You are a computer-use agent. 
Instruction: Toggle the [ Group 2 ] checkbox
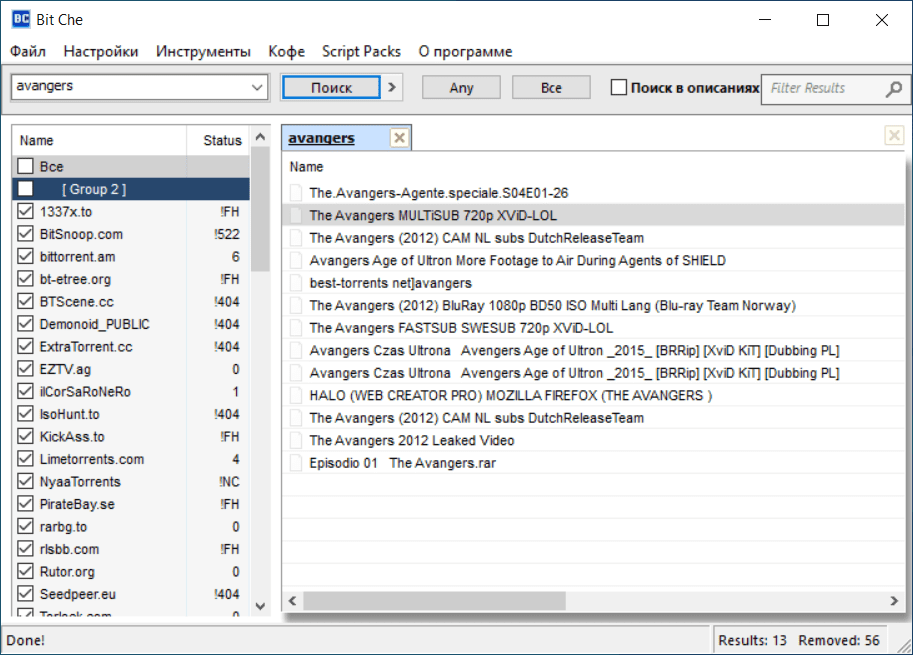(25, 189)
